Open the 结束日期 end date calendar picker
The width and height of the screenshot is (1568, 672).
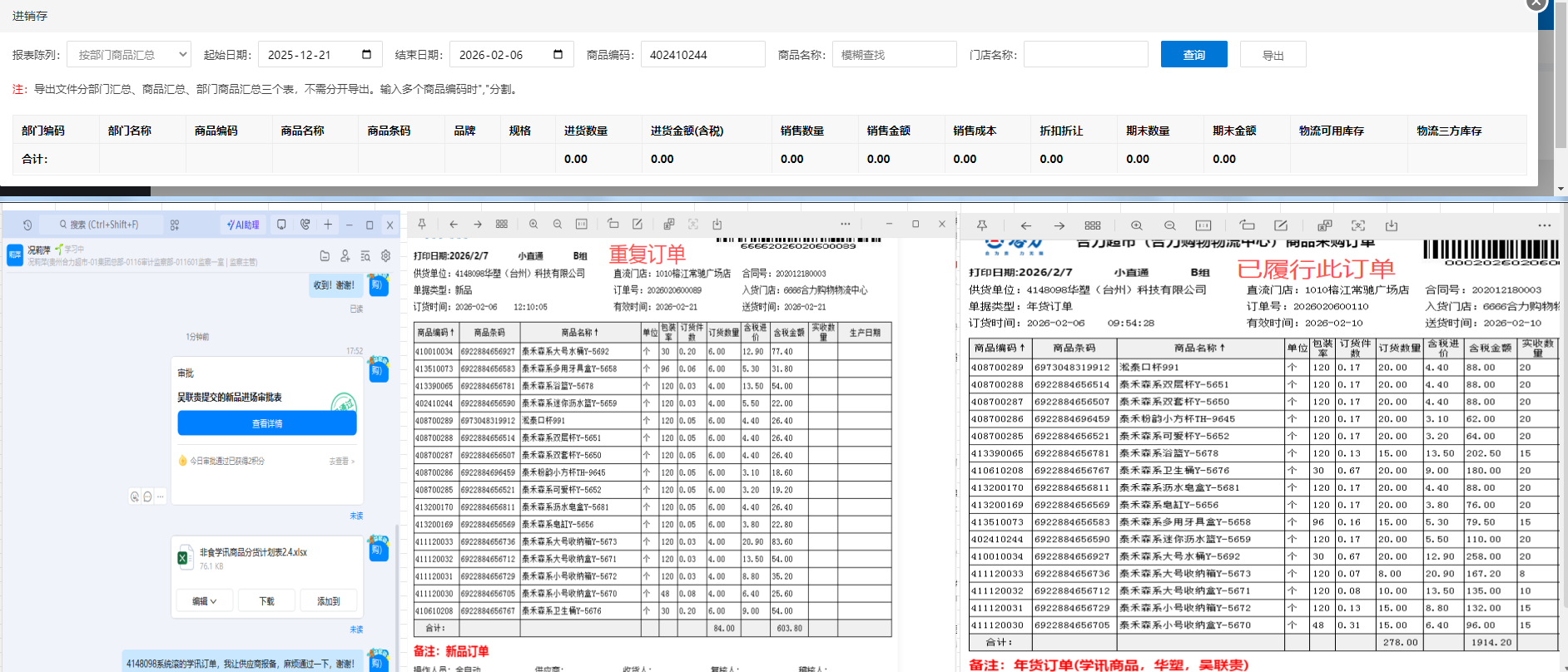tap(558, 55)
